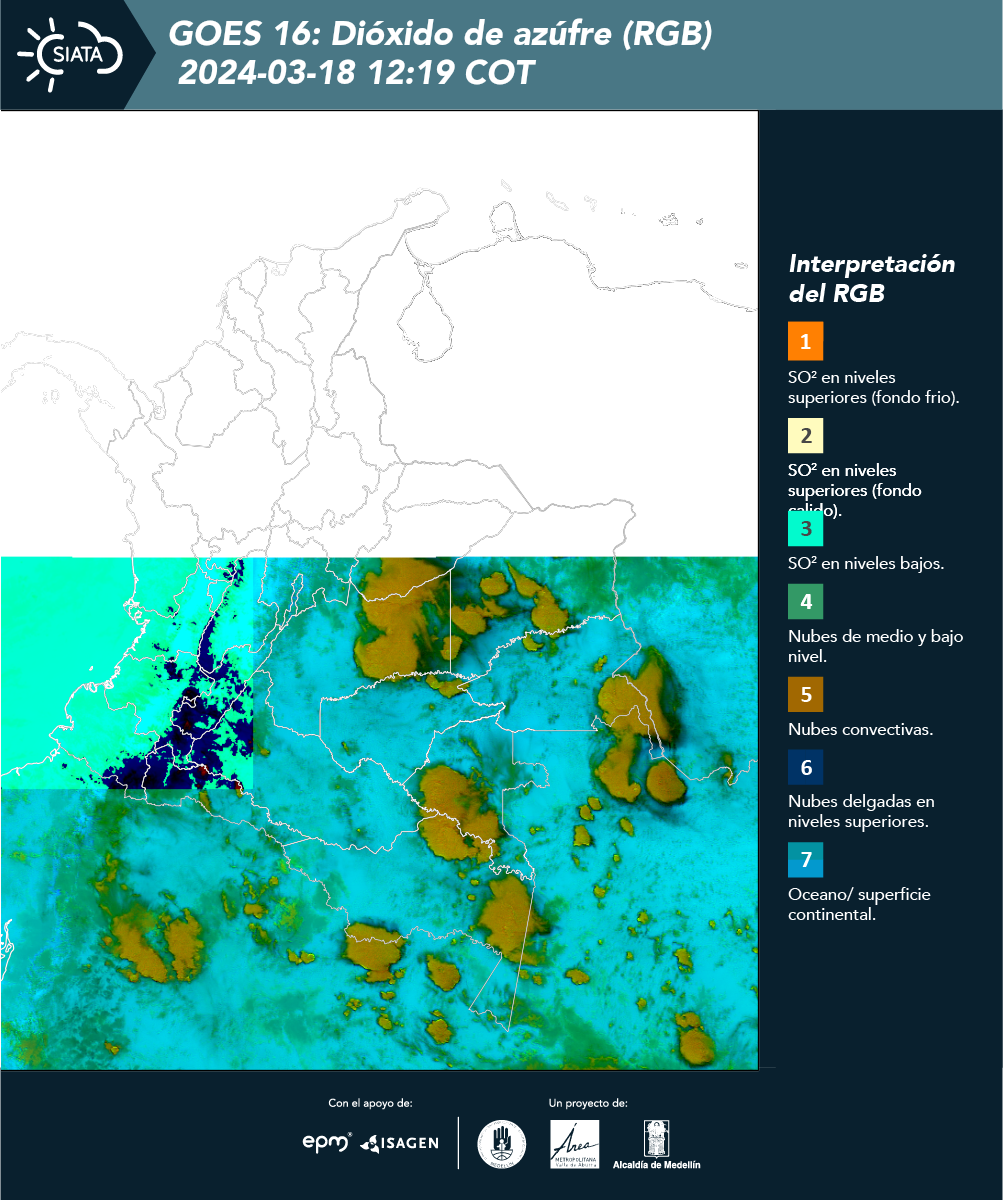Click the ISAGEN logo in the footer
The width and height of the screenshot is (1003, 1200).
click(x=400, y=1143)
